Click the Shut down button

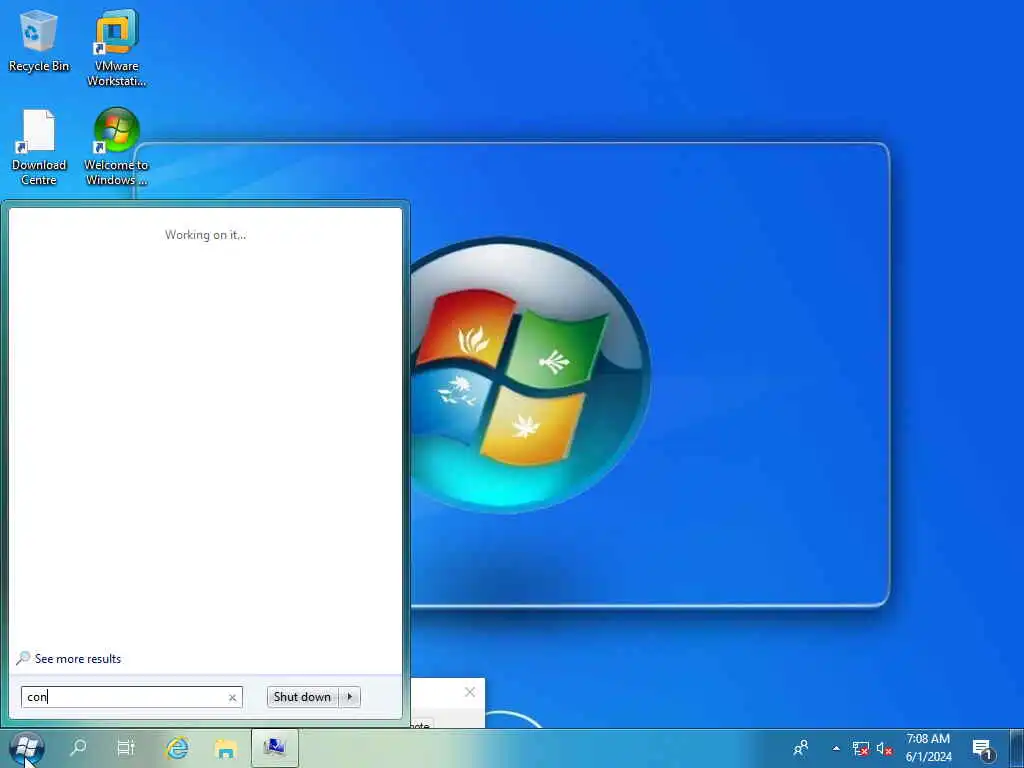pyautogui.click(x=302, y=697)
